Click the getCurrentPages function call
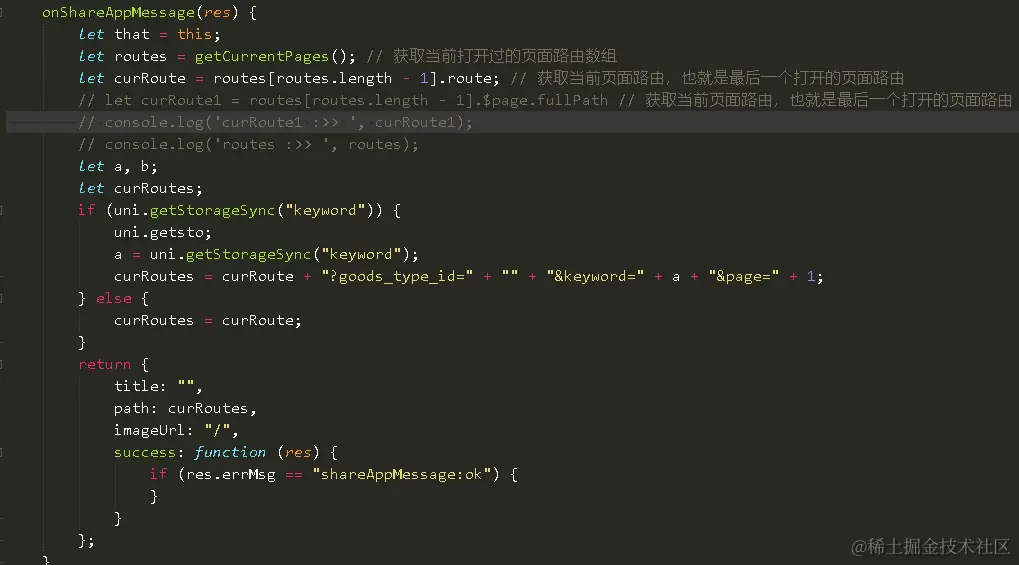Image resolution: width=1019 pixels, height=565 pixels. coord(262,57)
